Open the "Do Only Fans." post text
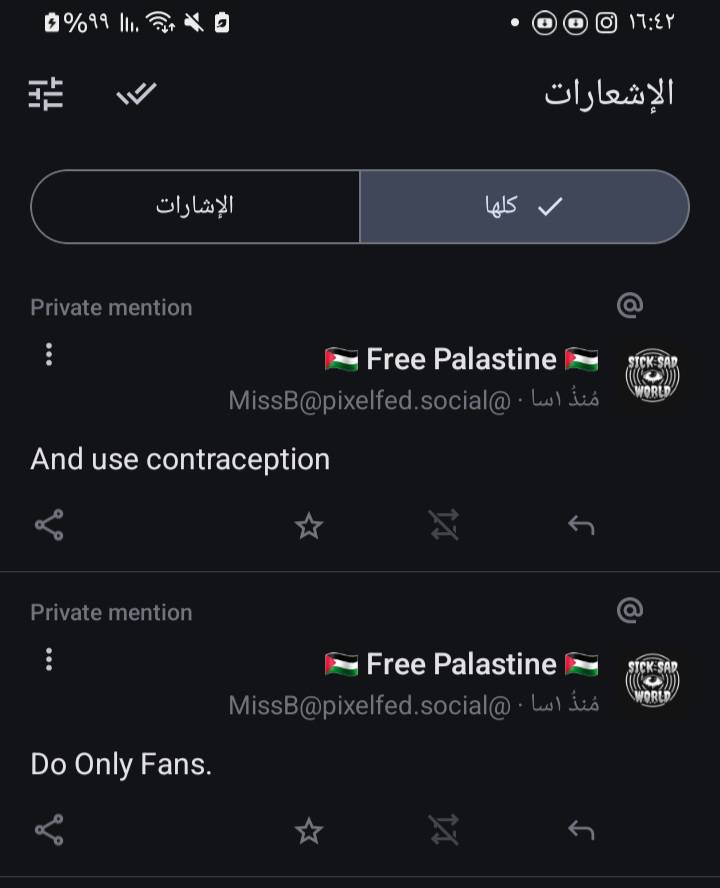 [121, 764]
